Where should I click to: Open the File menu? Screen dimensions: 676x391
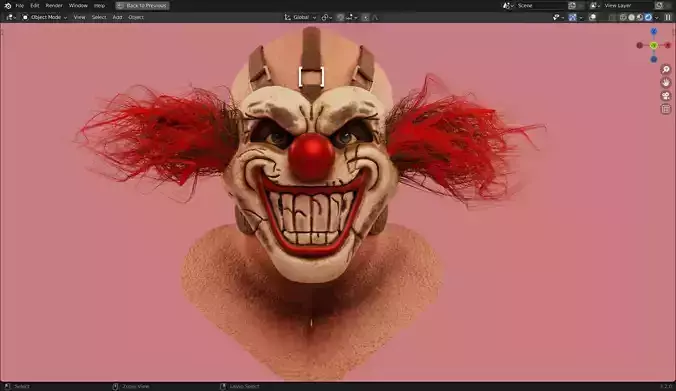[x=20, y=6]
